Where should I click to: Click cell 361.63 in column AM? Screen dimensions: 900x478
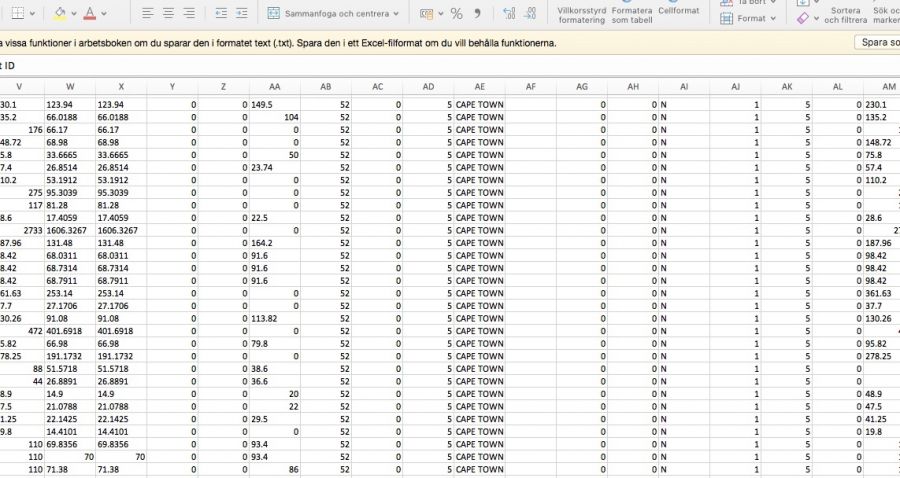(882, 293)
